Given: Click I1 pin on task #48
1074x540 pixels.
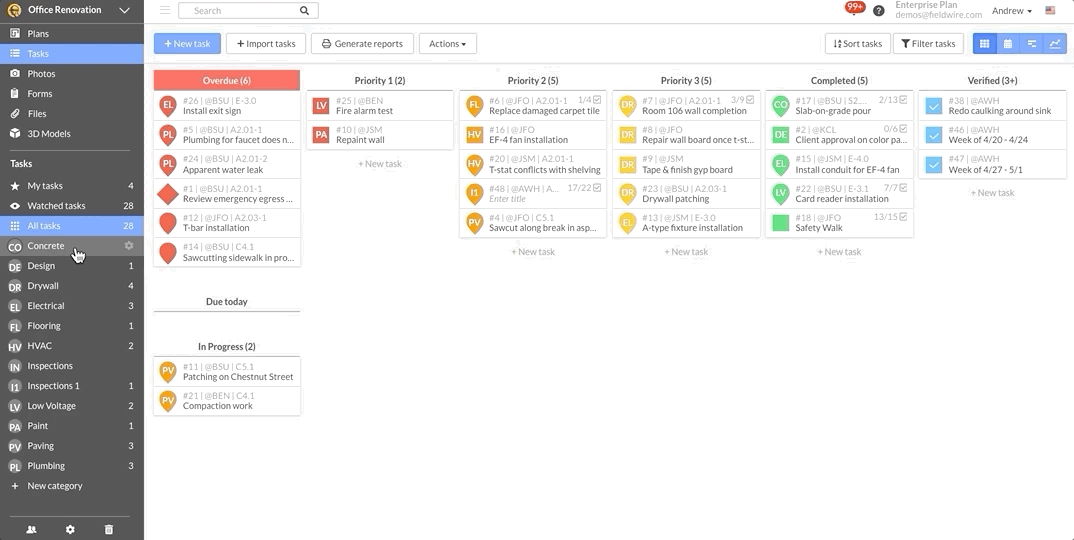Looking at the screenshot, I should (x=474, y=194).
